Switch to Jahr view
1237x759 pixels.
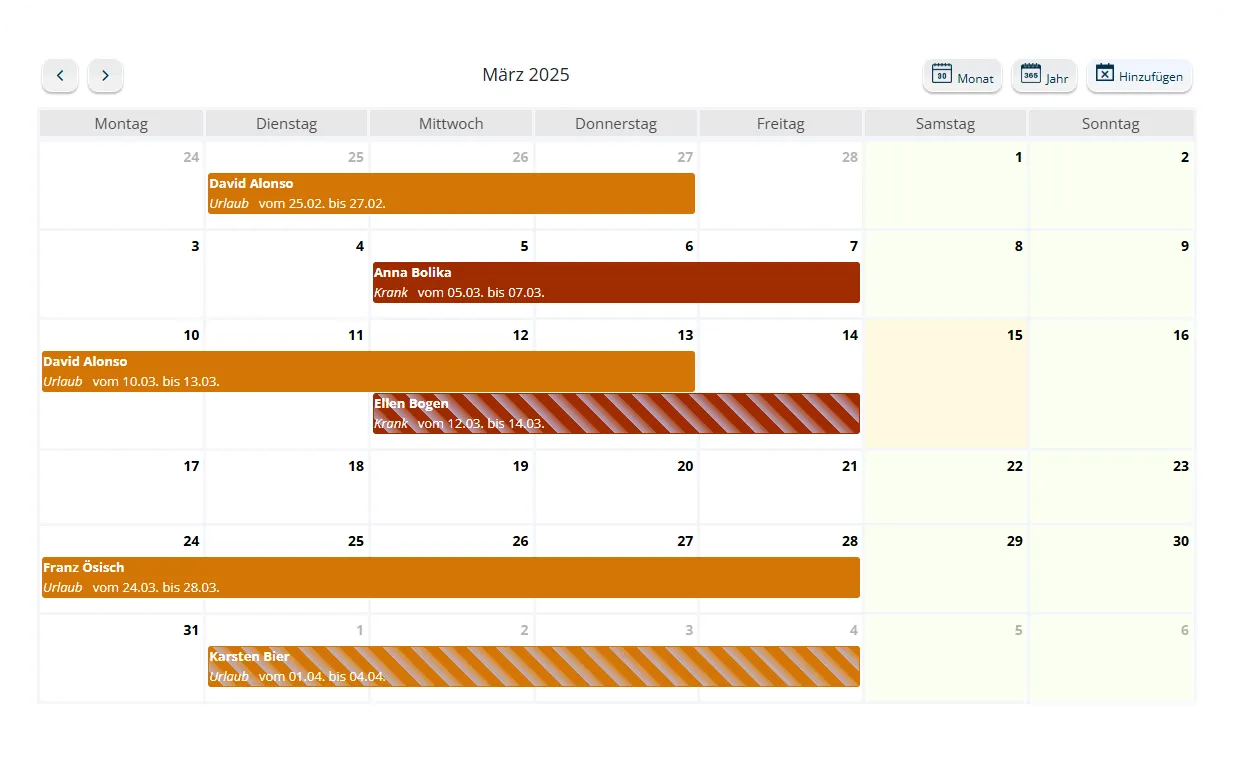pos(1044,76)
